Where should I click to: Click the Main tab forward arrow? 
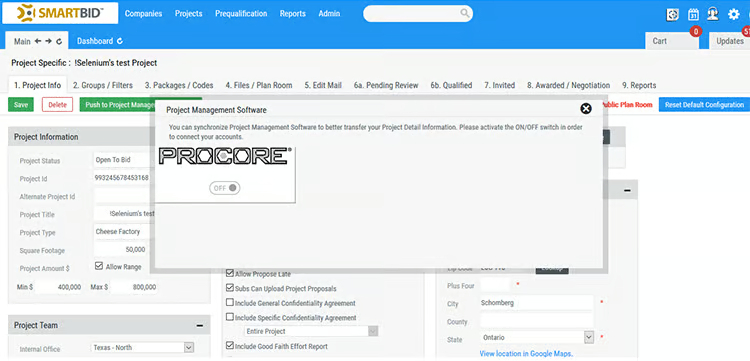pos(48,41)
